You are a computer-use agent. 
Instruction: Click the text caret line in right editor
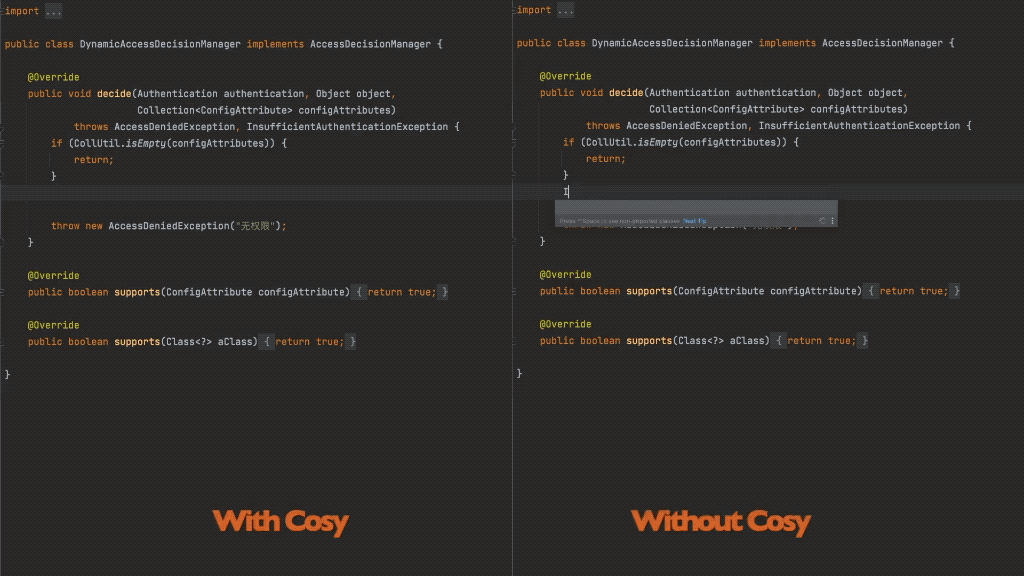tap(768, 192)
